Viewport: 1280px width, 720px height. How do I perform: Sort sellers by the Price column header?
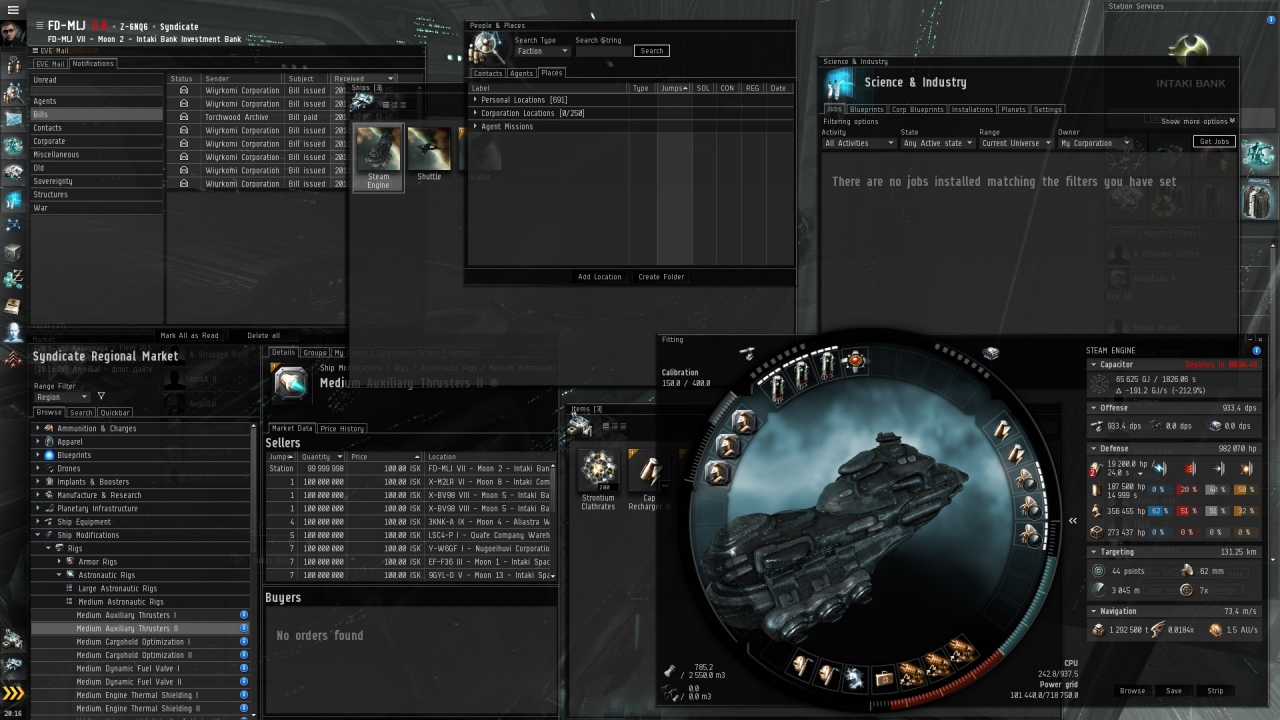point(385,457)
